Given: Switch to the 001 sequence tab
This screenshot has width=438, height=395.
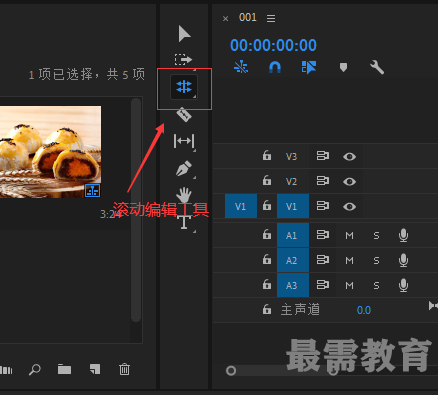Looking at the screenshot, I should point(248,17).
